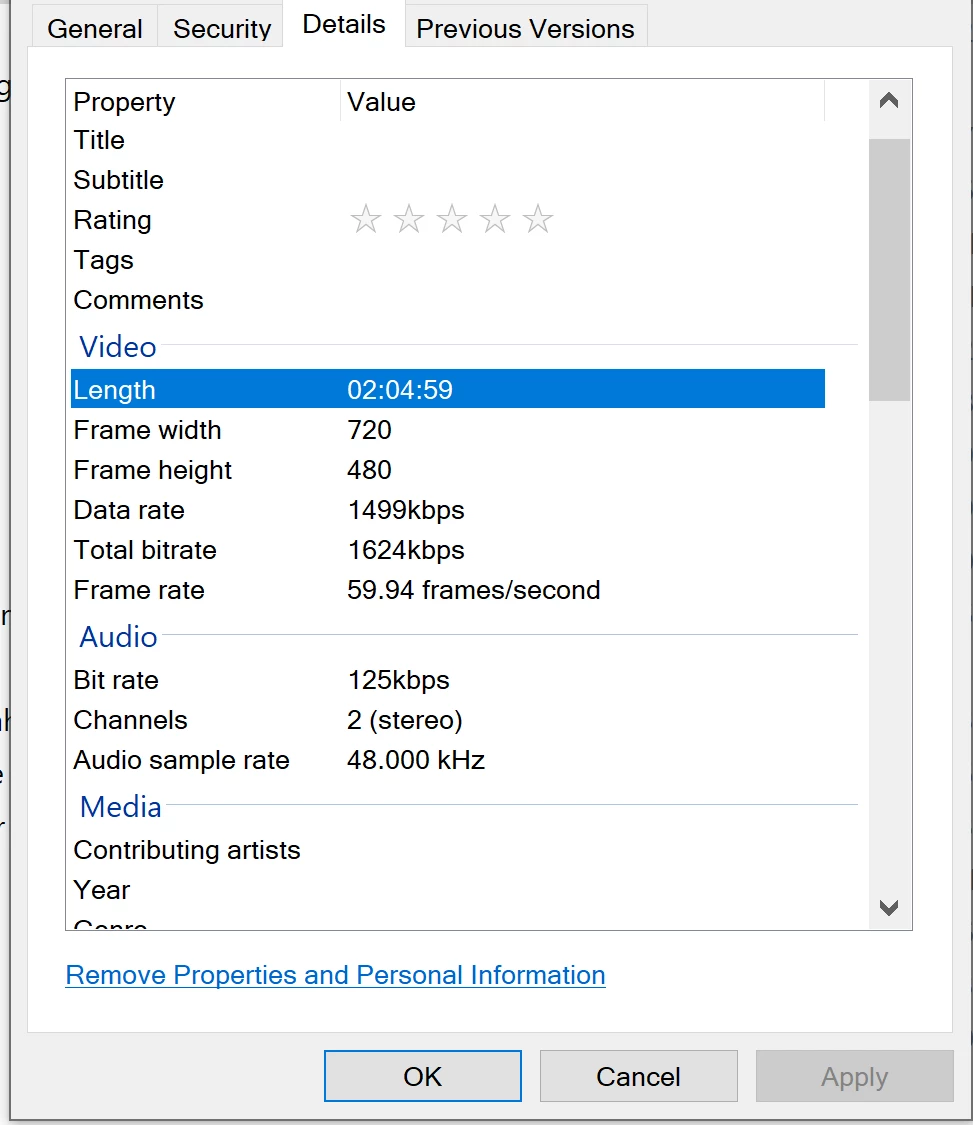Click the vertical scrollbar thumb
The width and height of the screenshot is (973, 1125).
[x=889, y=270]
